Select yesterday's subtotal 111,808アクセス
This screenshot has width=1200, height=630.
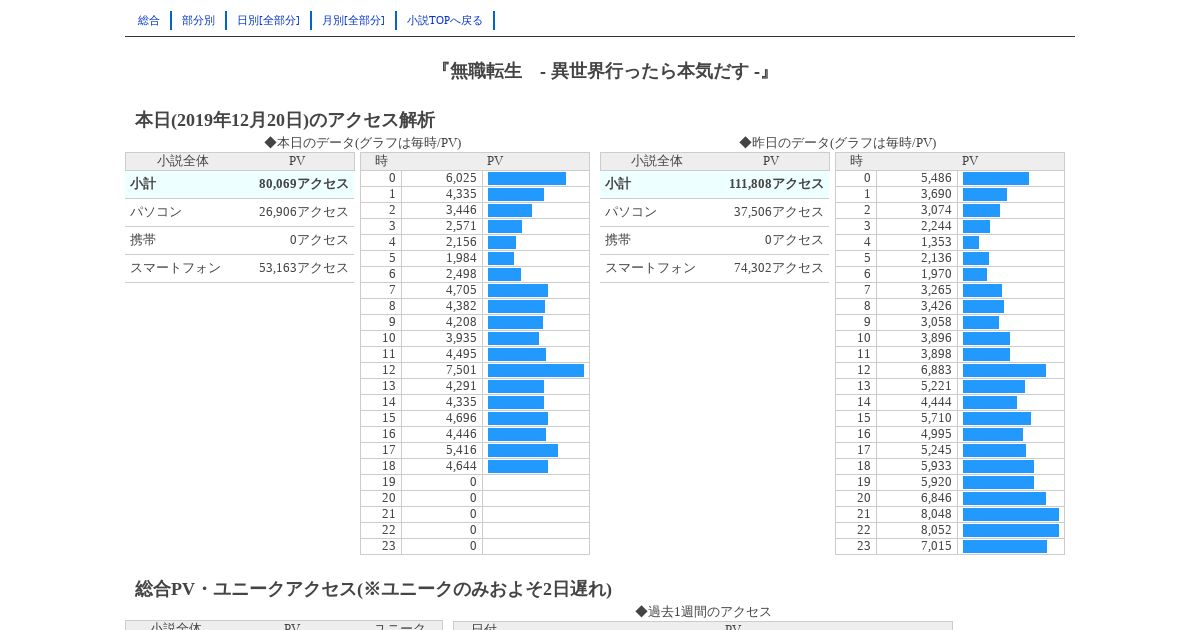click(x=776, y=184)
